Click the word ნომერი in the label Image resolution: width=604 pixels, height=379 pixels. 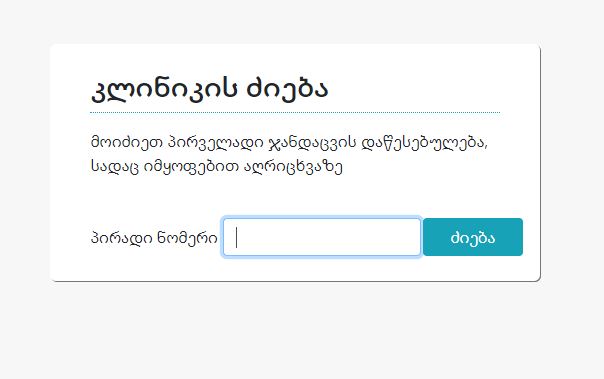[188, 238]
